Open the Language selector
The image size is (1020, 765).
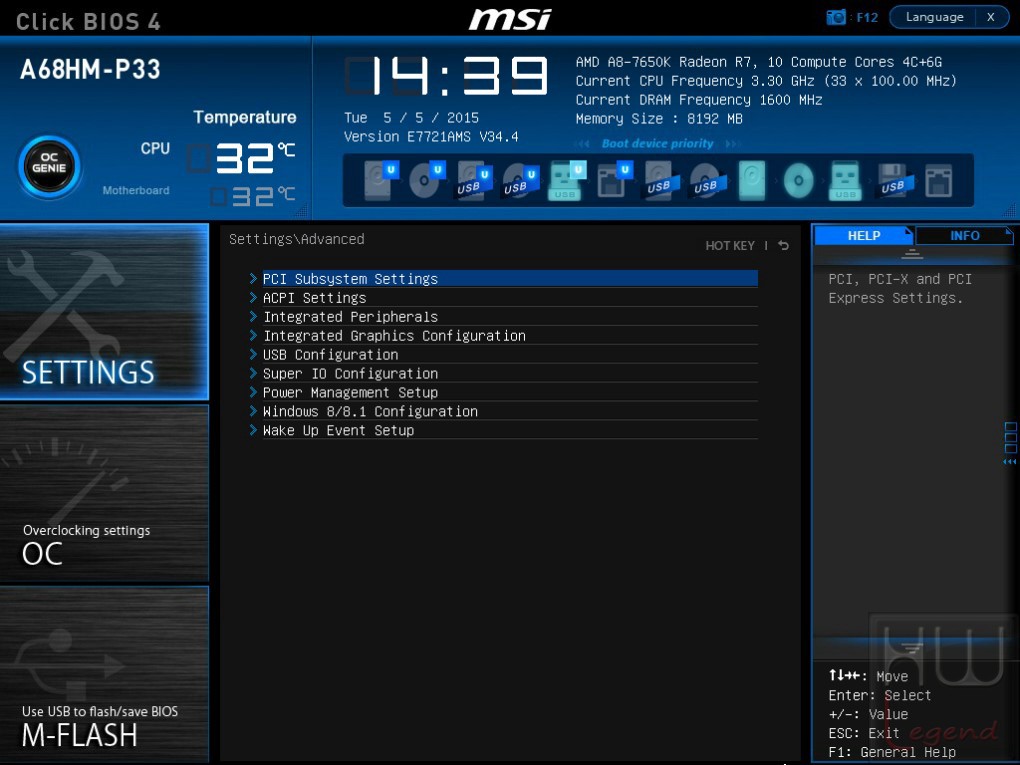click(x=934, y=18)
